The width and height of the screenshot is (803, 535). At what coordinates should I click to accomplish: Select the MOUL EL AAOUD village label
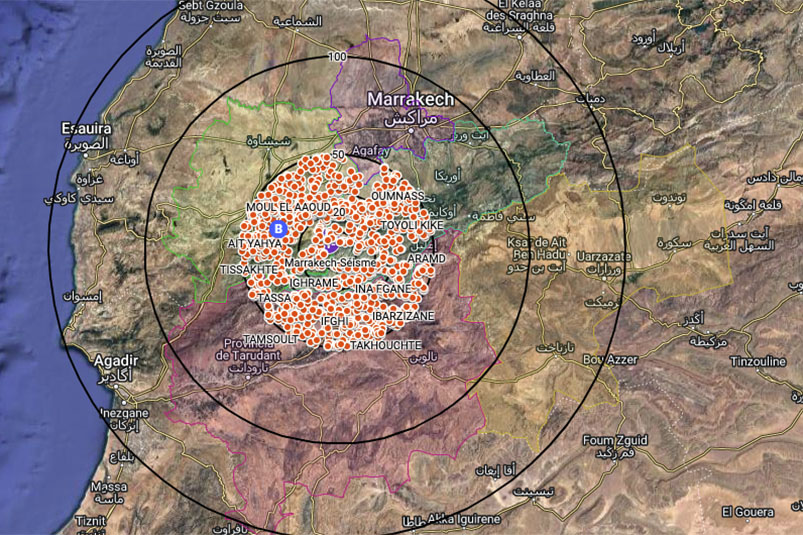[x=288, y=207]
